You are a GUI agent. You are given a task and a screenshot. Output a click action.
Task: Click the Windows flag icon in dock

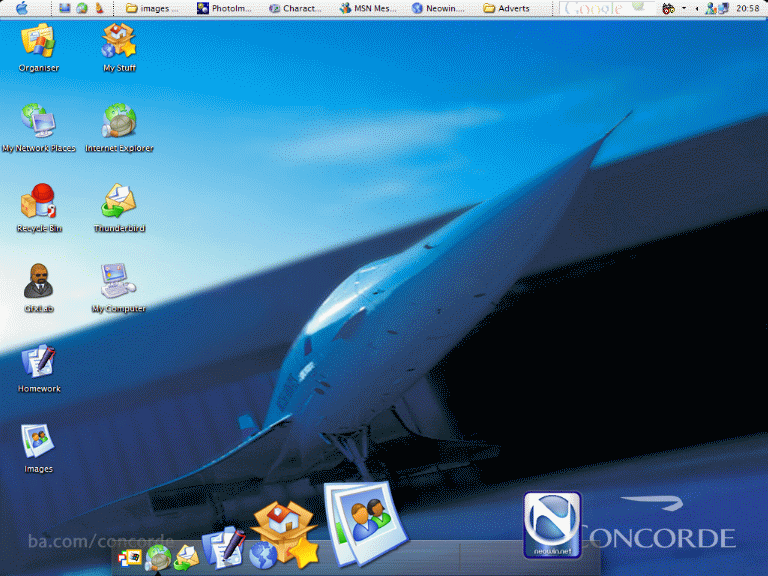(x=130, y=558)
